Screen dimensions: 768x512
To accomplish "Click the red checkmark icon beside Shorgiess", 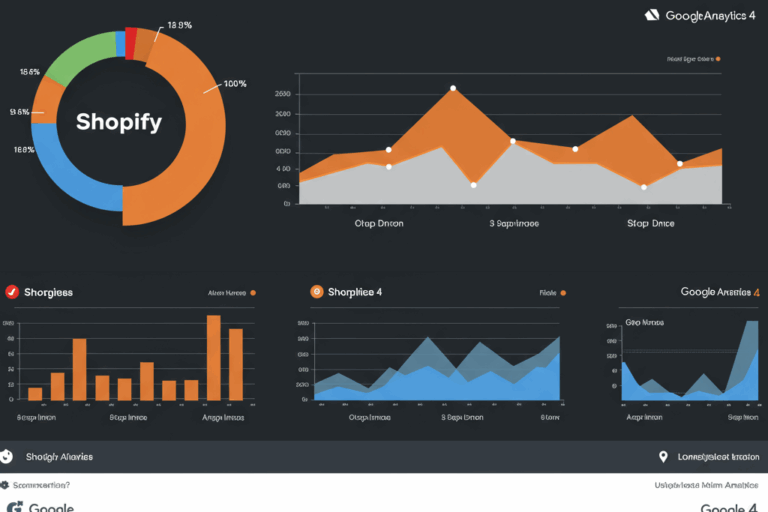I will pos(12,292).
